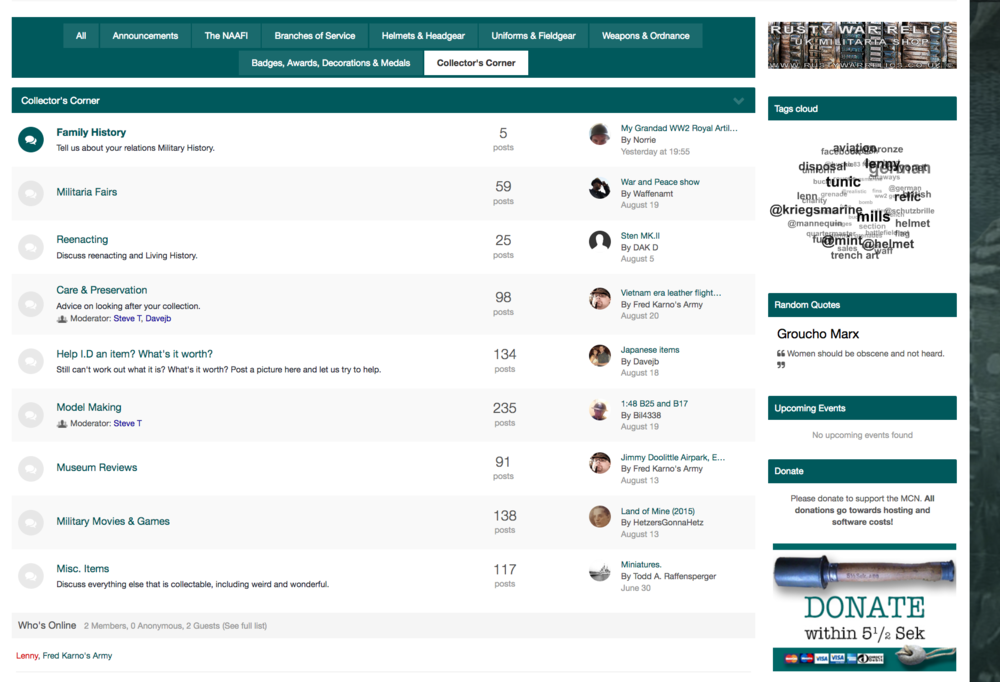The image size is (1000, 682).
Task: Click Lenny in the Who's Online list
Action: (26, 655)
